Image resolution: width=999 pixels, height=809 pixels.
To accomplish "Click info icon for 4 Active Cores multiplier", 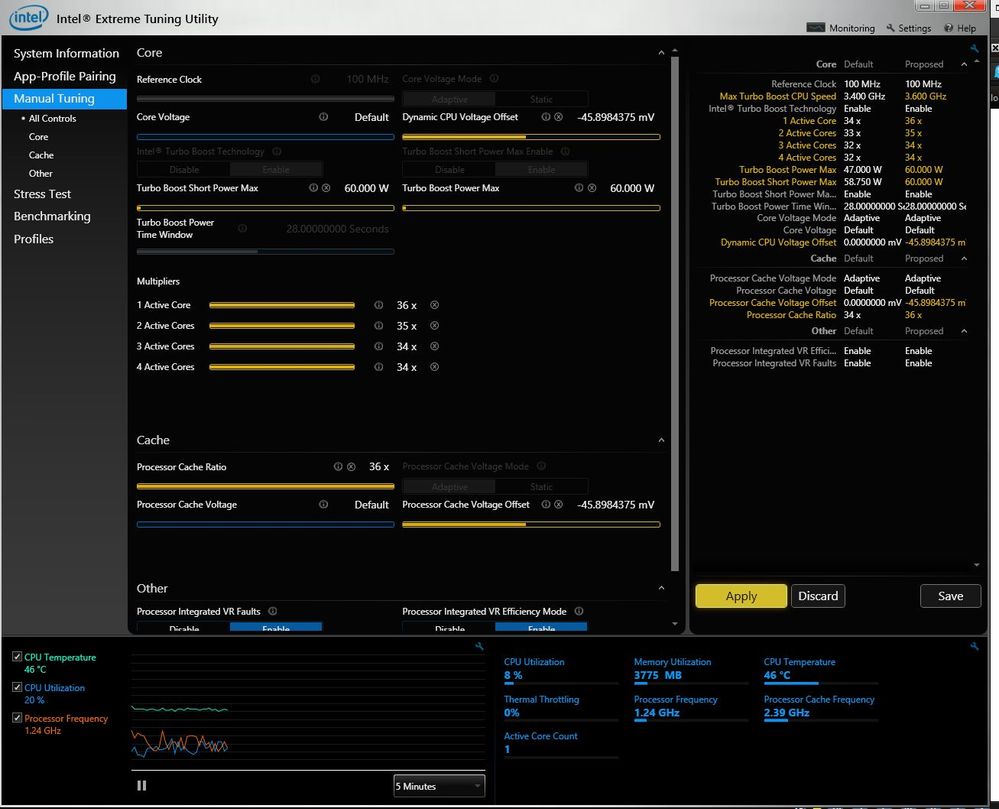I will click(x=378, y=367).
